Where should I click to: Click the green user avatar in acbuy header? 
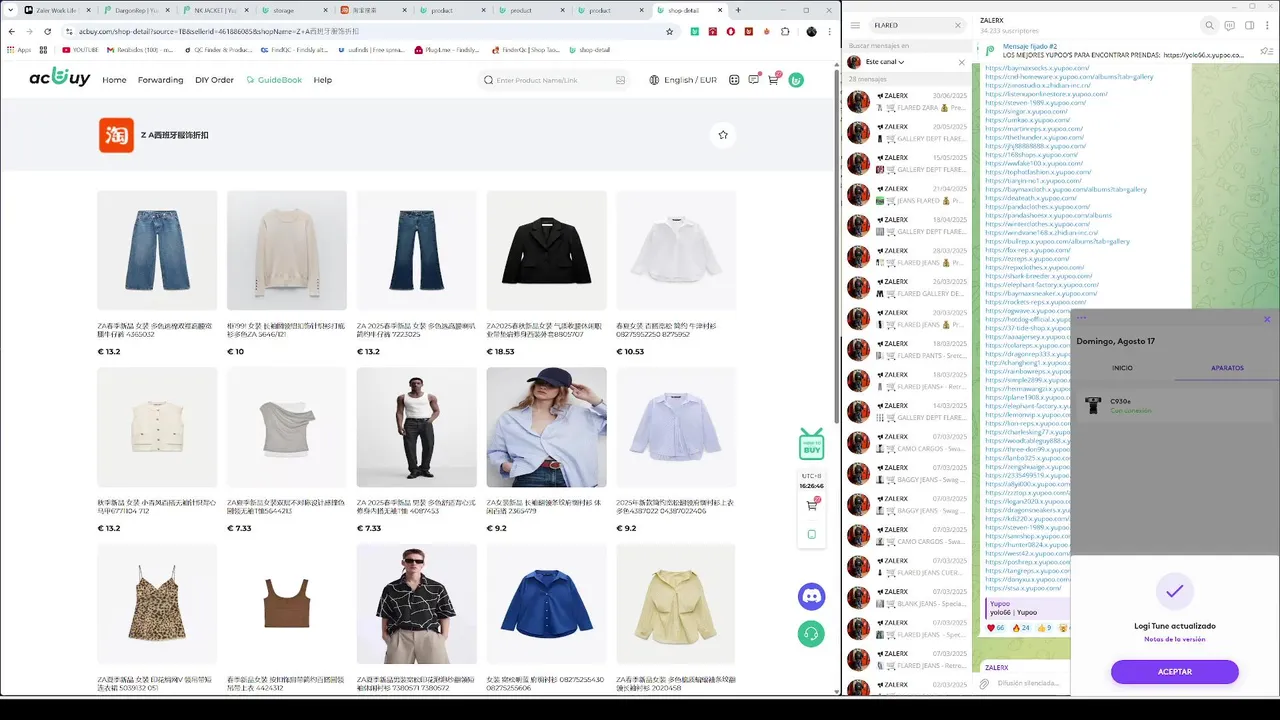tap(796, 80)
